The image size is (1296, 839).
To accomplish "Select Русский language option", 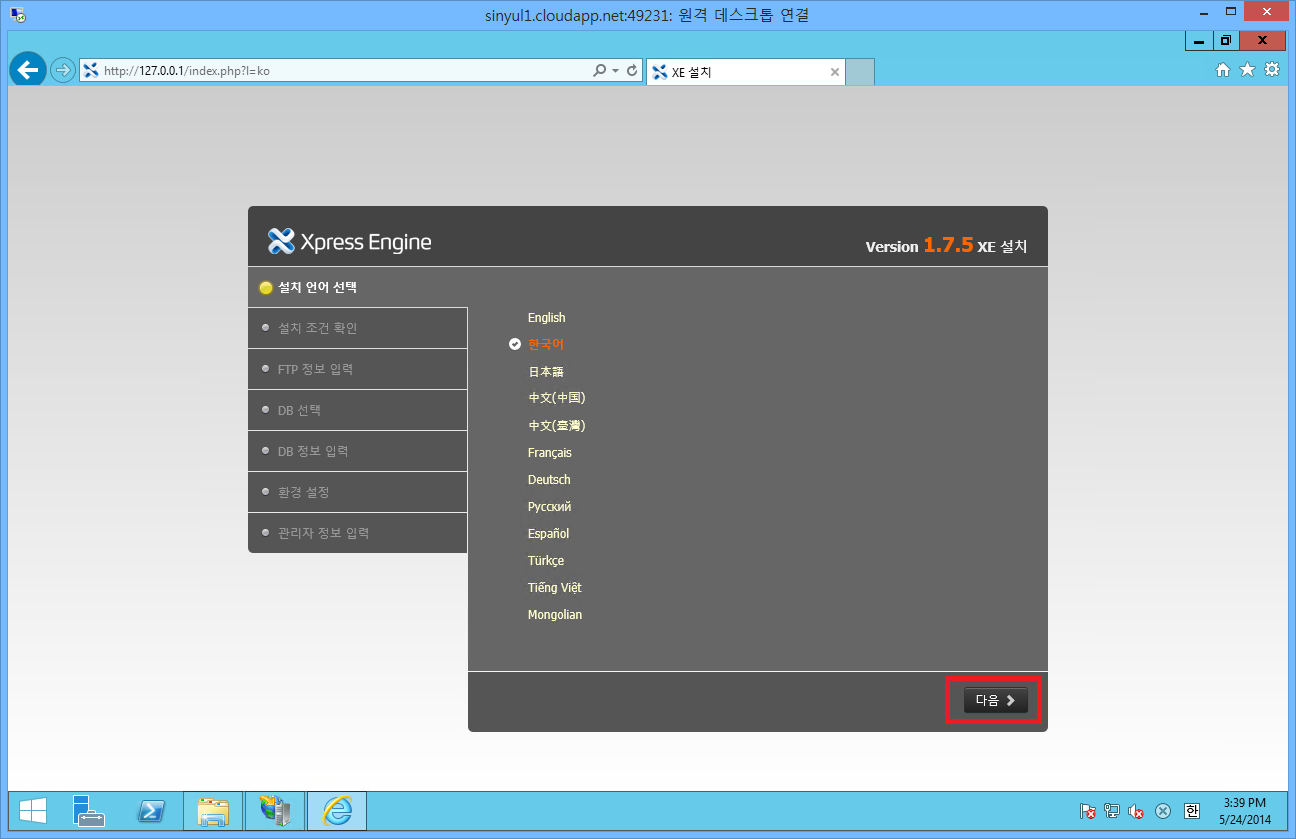I will [549, 506].
